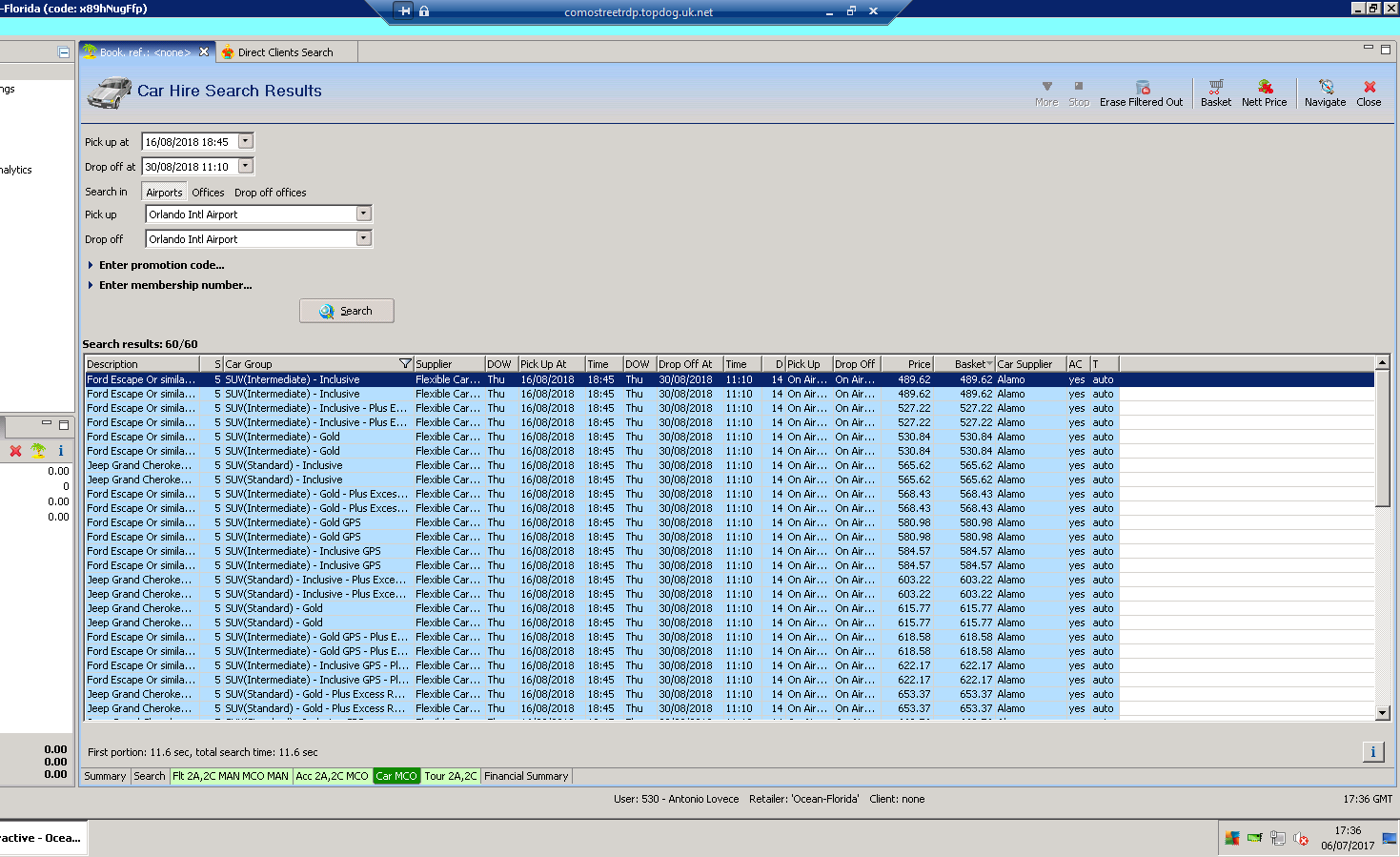1400x857 pixels.
Task: Collapse the left sidebar panel header
Action: [64, 52]
